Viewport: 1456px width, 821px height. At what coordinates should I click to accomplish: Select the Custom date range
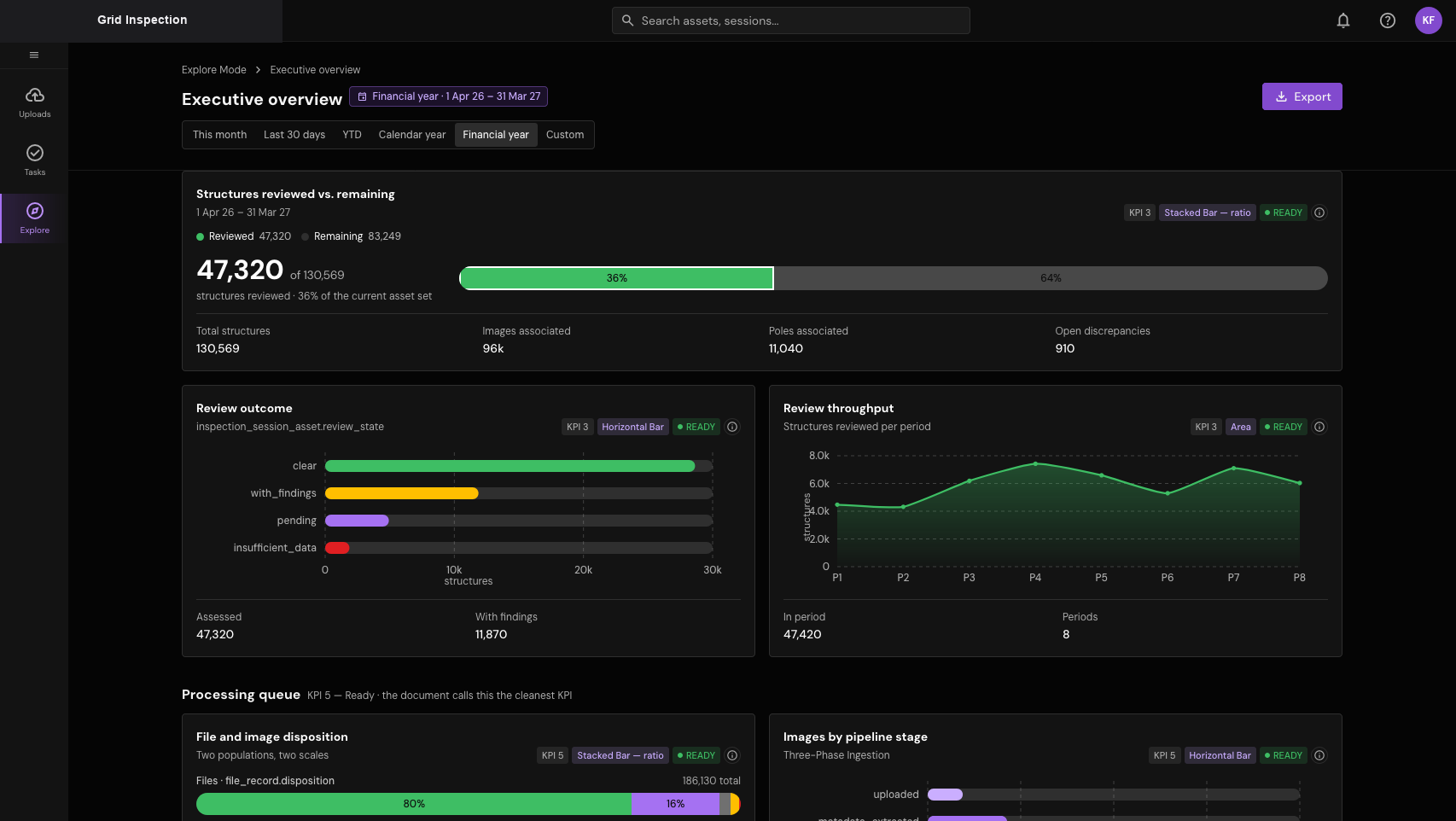click(565, 135)
